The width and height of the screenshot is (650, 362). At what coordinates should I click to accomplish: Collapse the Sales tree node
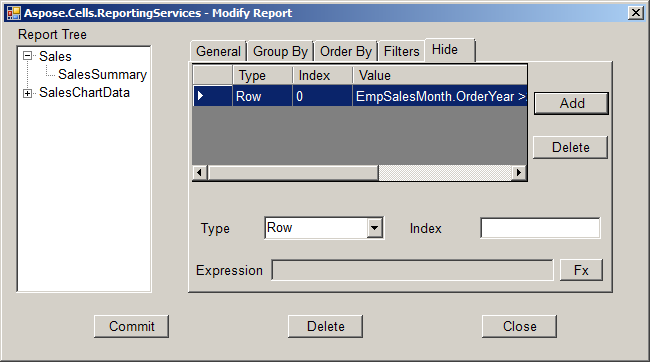click(27, 56)
